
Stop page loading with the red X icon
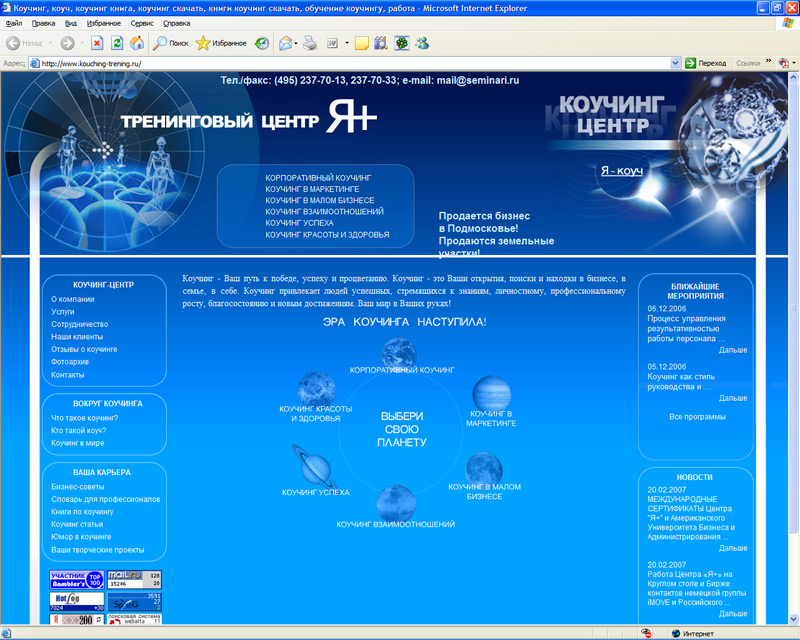[x=95, y=42]
